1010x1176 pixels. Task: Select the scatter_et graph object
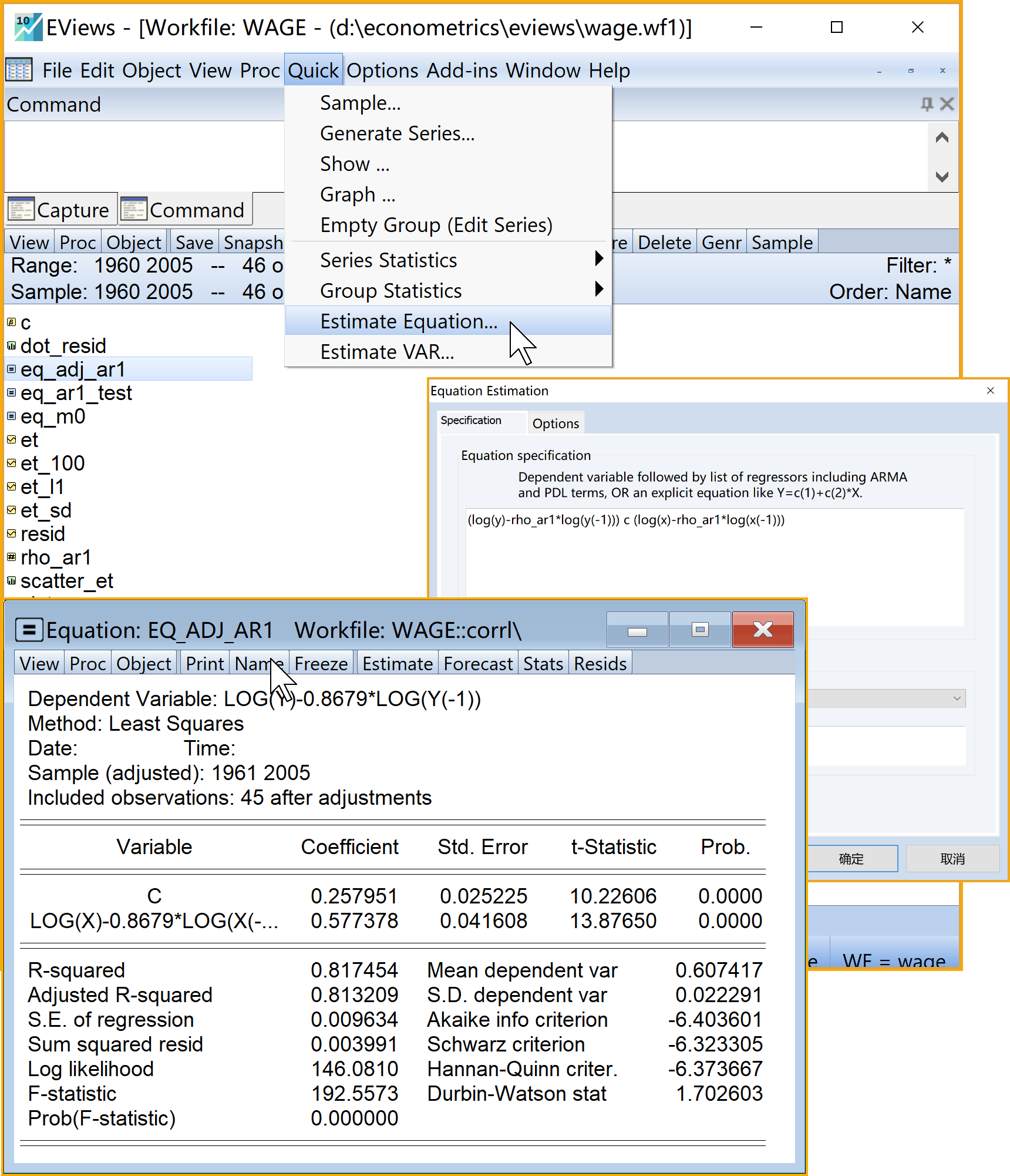pos(66,581)
